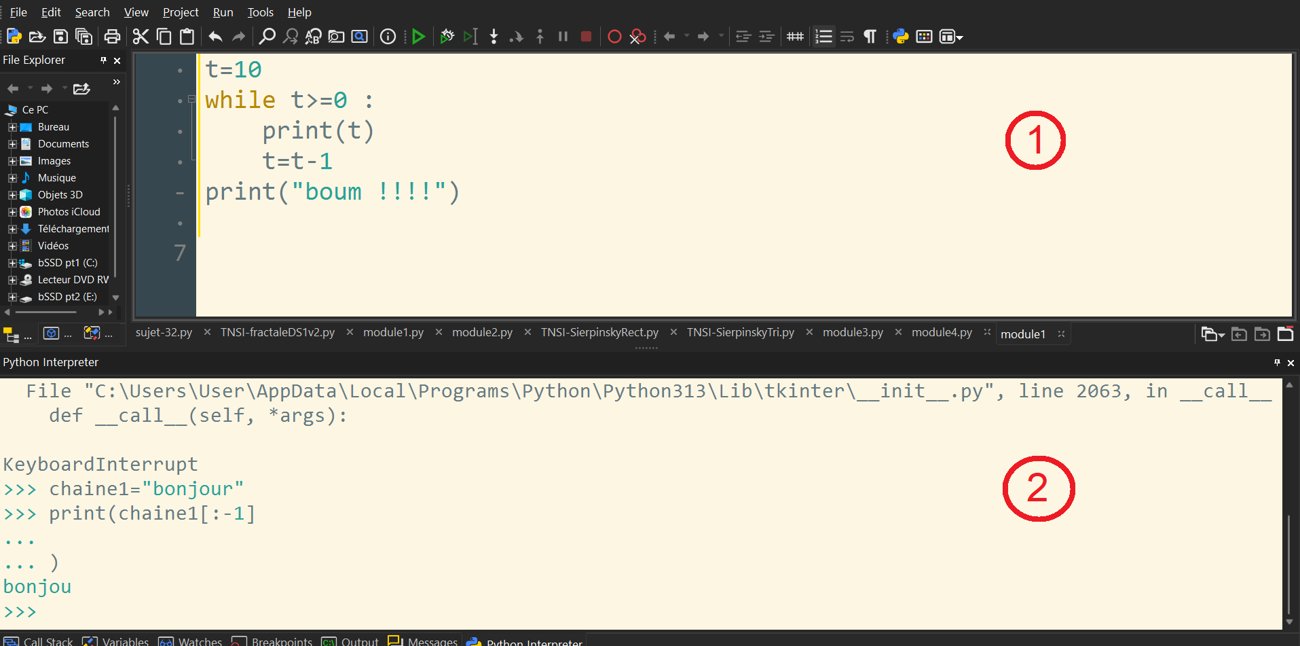Start debugging with the bug-play icon
Viewport: 1300px width, 646px height.
click(x=447, y=36)
